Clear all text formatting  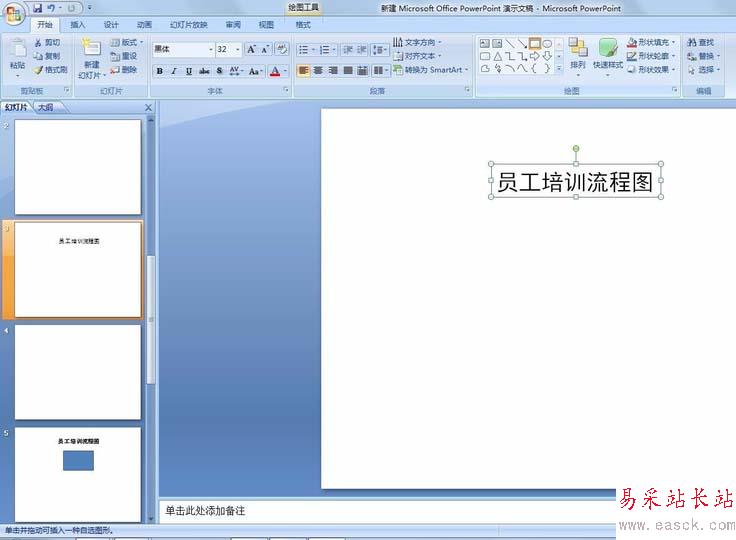click(x=282, y=49)
